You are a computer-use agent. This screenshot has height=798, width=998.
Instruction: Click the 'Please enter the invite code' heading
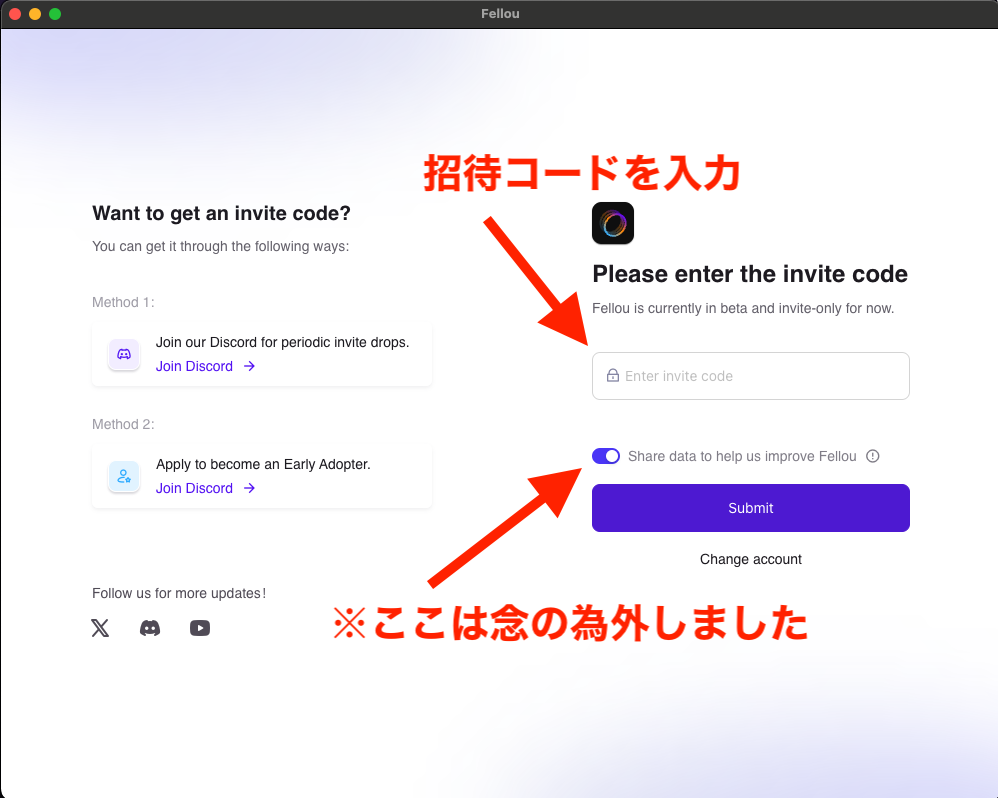coord(750,274)
